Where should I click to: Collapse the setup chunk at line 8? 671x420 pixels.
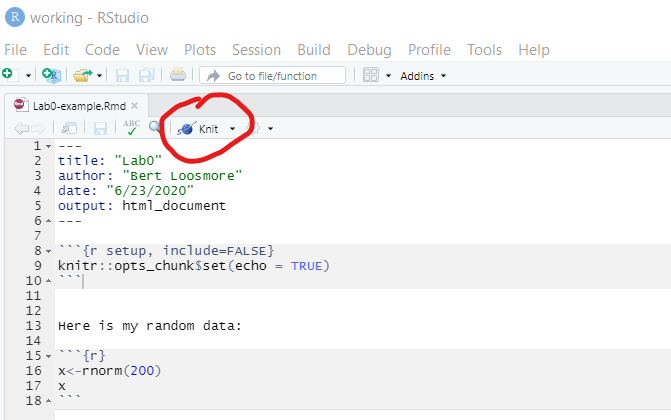48,251
